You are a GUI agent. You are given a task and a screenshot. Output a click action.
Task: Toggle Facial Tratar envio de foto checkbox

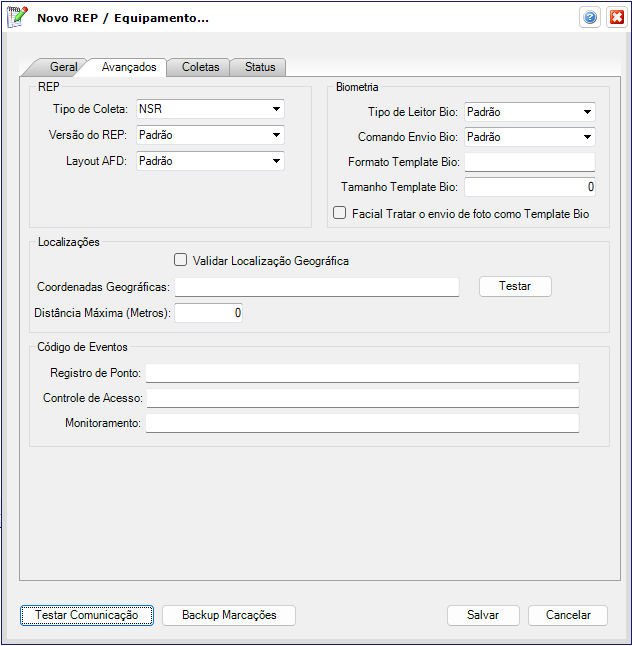[340, 213]
